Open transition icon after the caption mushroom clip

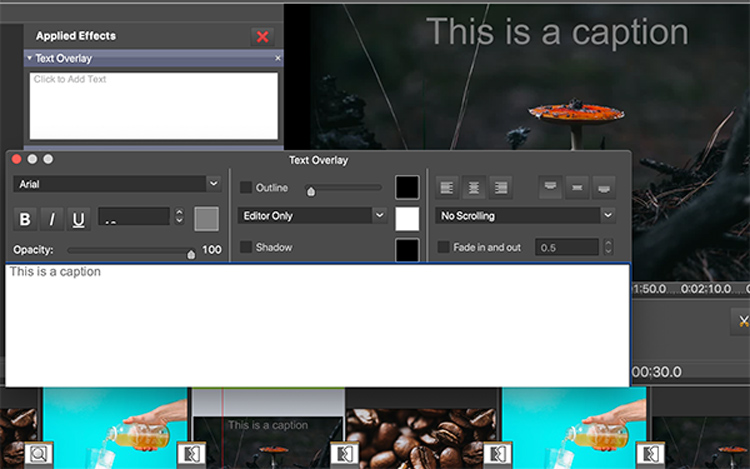(344, 454)
